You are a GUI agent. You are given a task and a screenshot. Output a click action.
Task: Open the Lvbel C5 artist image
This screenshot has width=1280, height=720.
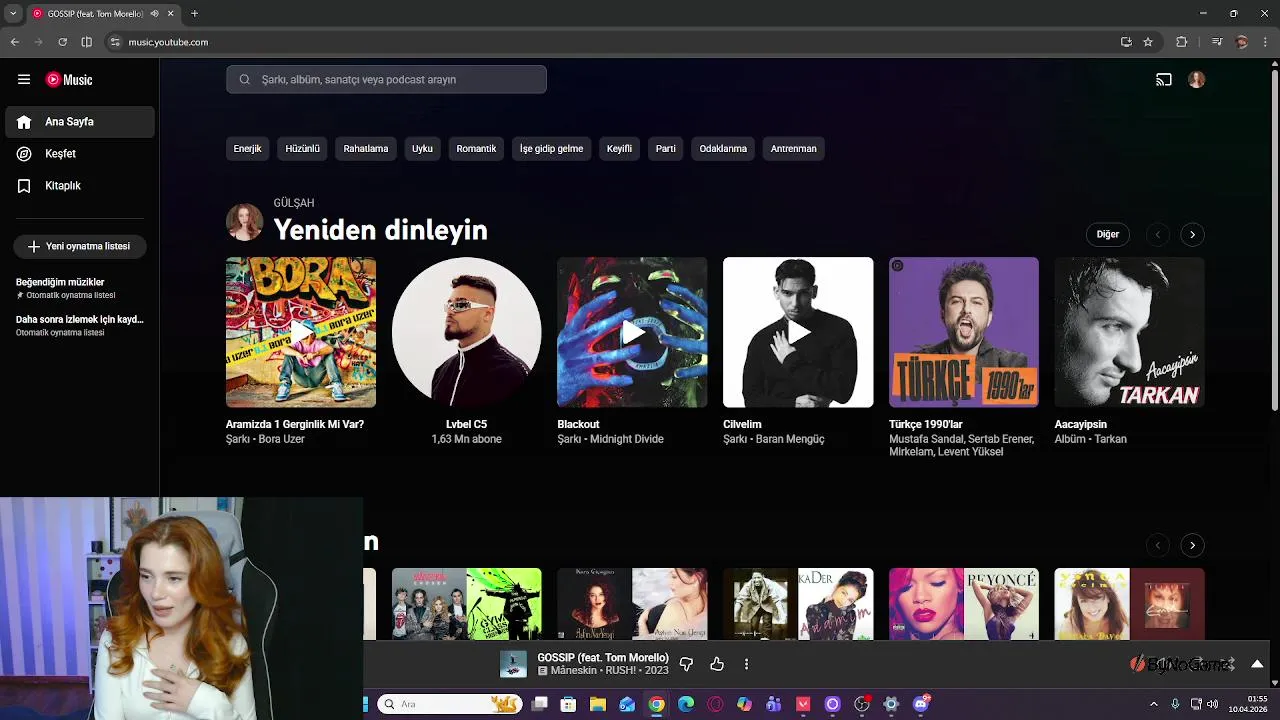click(467, 332)
